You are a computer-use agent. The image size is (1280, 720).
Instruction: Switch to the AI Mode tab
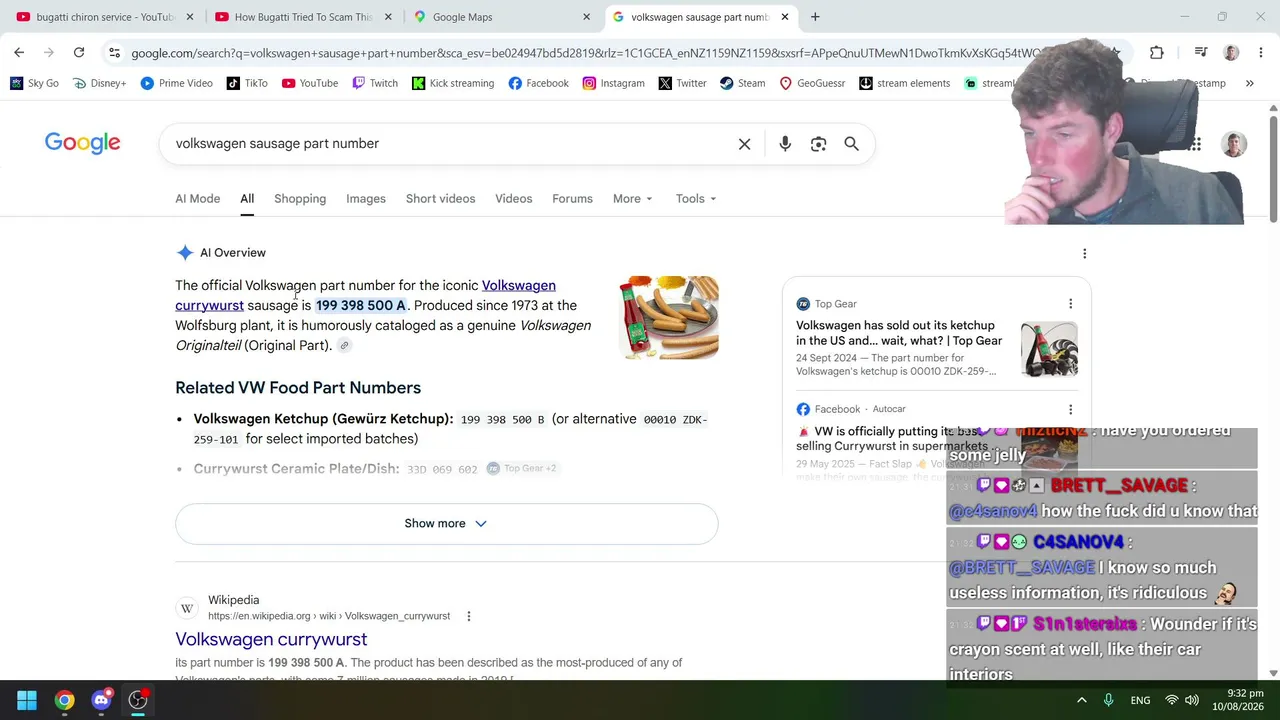pyautogui.click(x=198, y=199)
